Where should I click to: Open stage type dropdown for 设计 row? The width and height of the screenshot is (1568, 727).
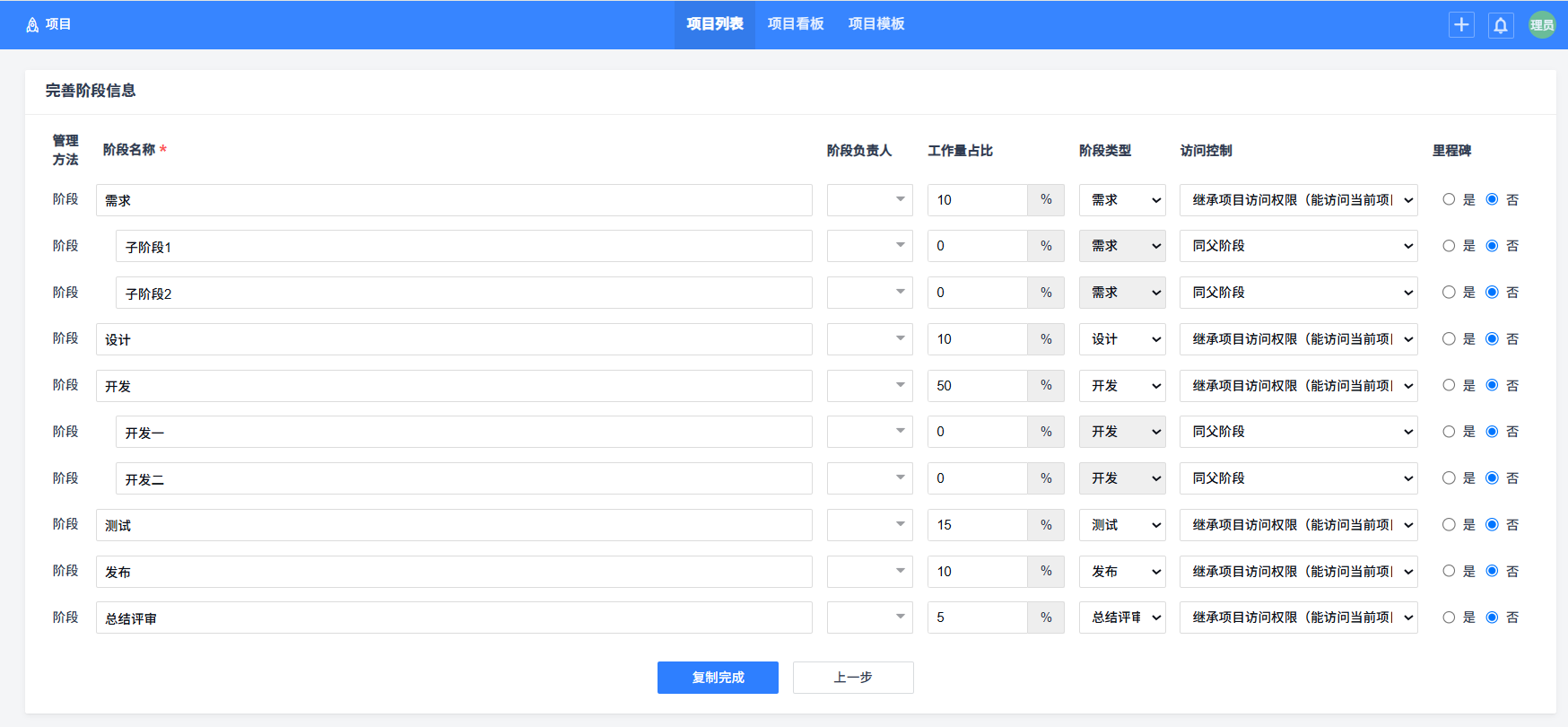(x=1121, y=339)
